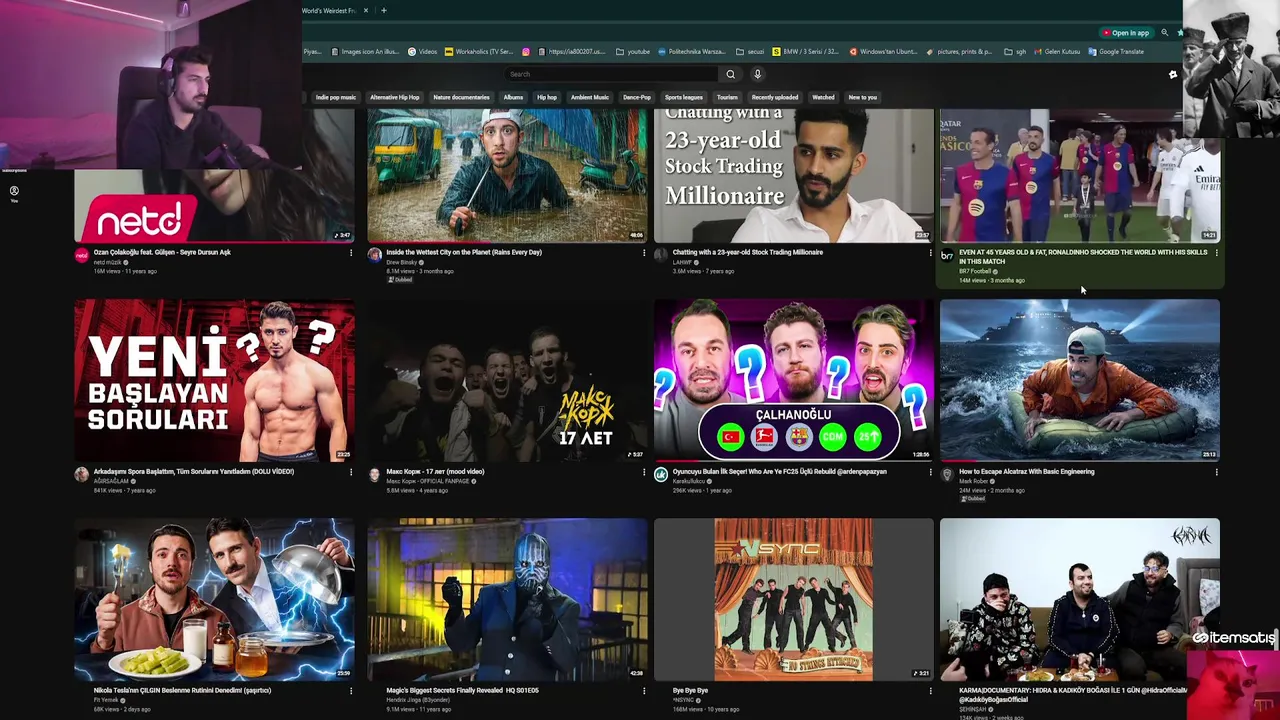Select the Ambient Music filter chip
The width and height of the screenshot is (1280, 720).
coord(590,97)
